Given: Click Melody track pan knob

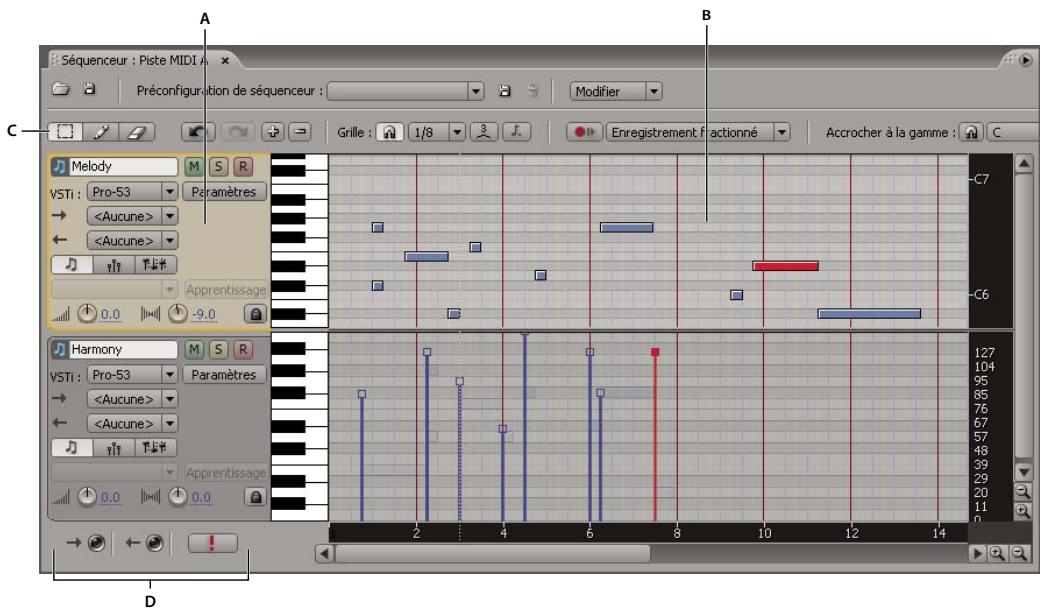Looking at the screenshot, I should (177, 313).
